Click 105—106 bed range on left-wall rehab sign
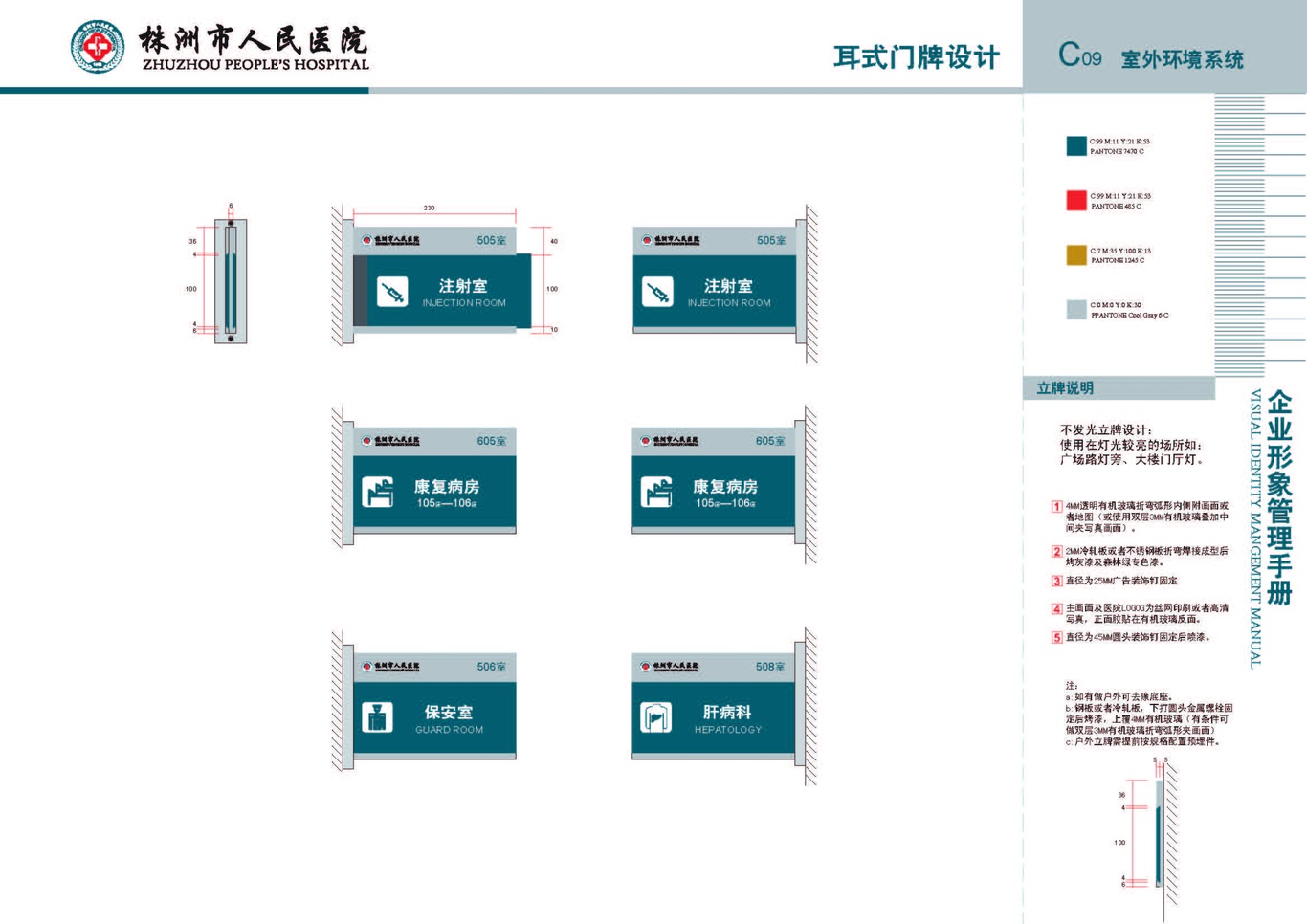The image size is (1307, 924). 447,503
